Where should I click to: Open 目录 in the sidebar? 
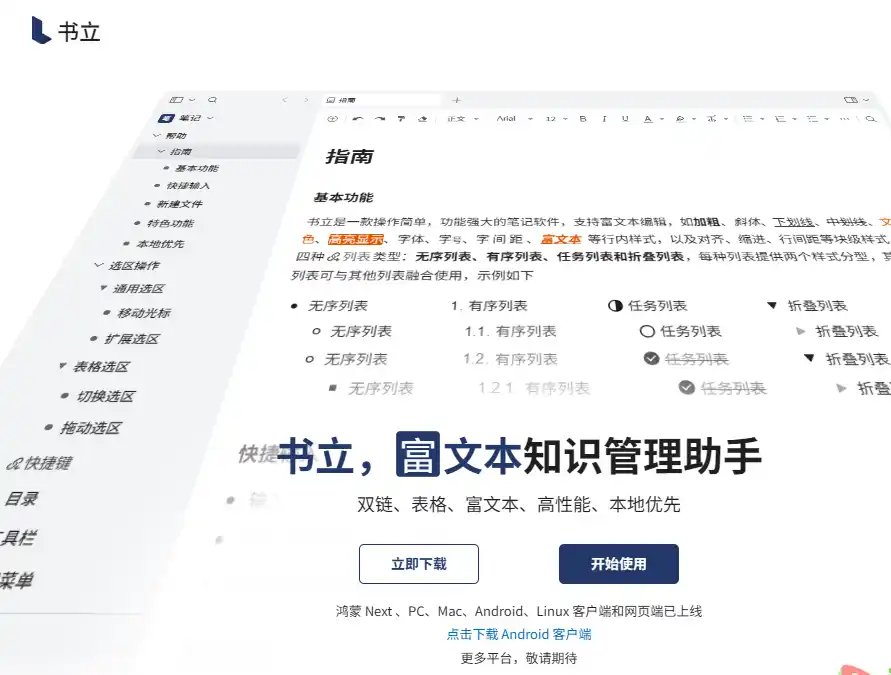[x=21, y=499]
